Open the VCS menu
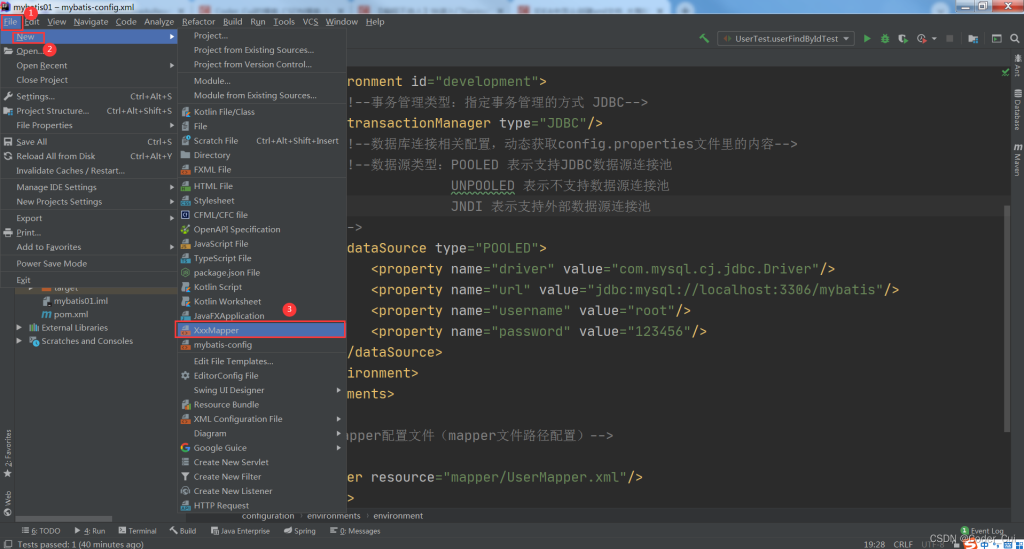Image resolution: width=1024 pixels, height=549 pixels. click(x=310, y=22)
